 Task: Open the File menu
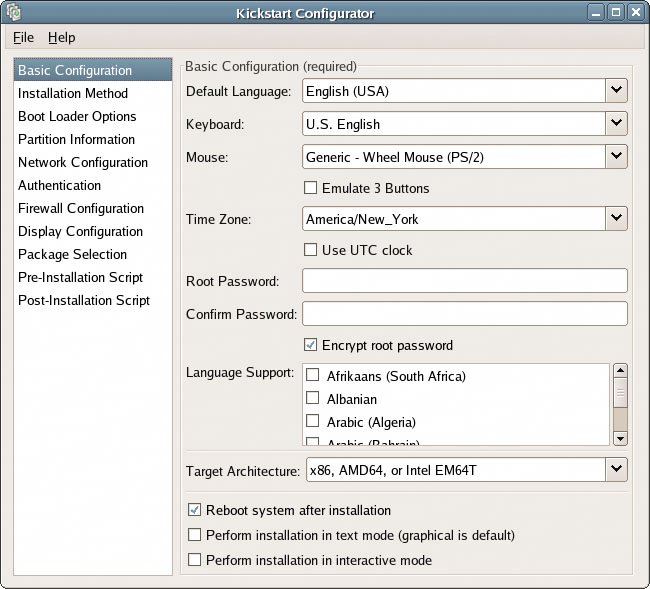point(23,37)
